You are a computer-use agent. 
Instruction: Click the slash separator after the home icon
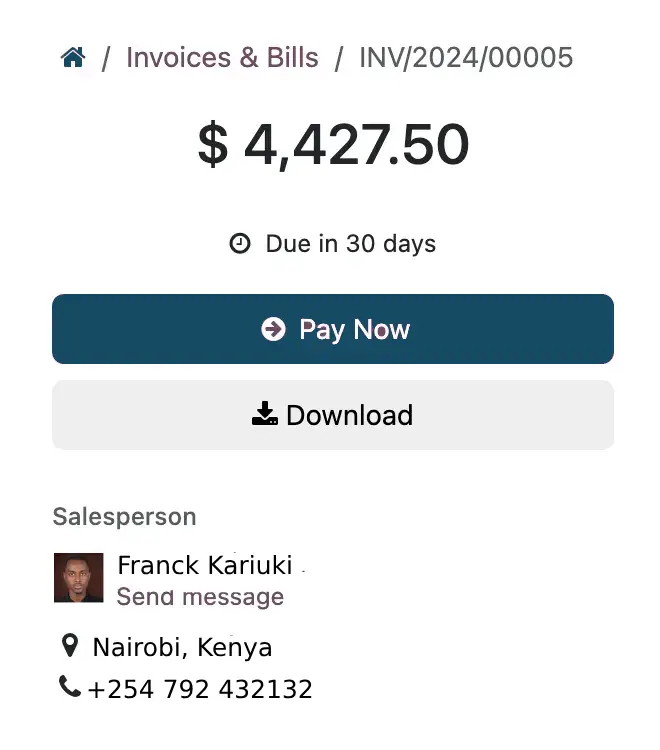(106, 58)
